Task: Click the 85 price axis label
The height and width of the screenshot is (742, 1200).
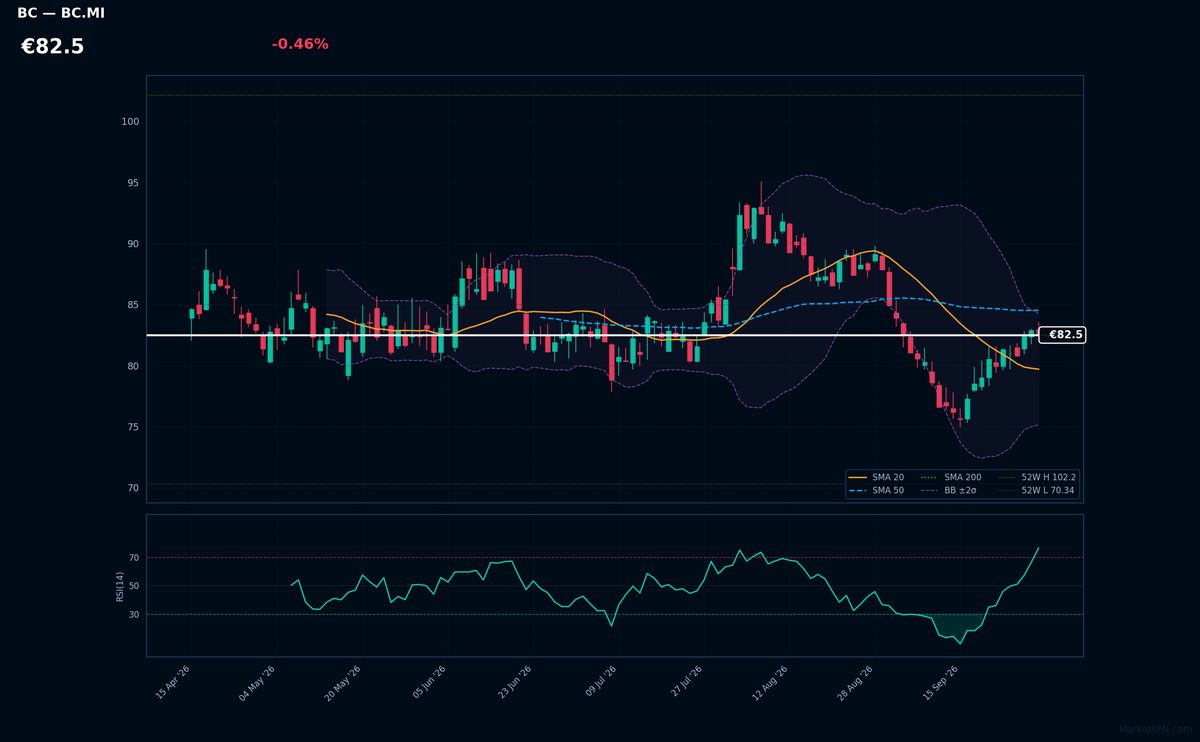Action: pos(133,305)
